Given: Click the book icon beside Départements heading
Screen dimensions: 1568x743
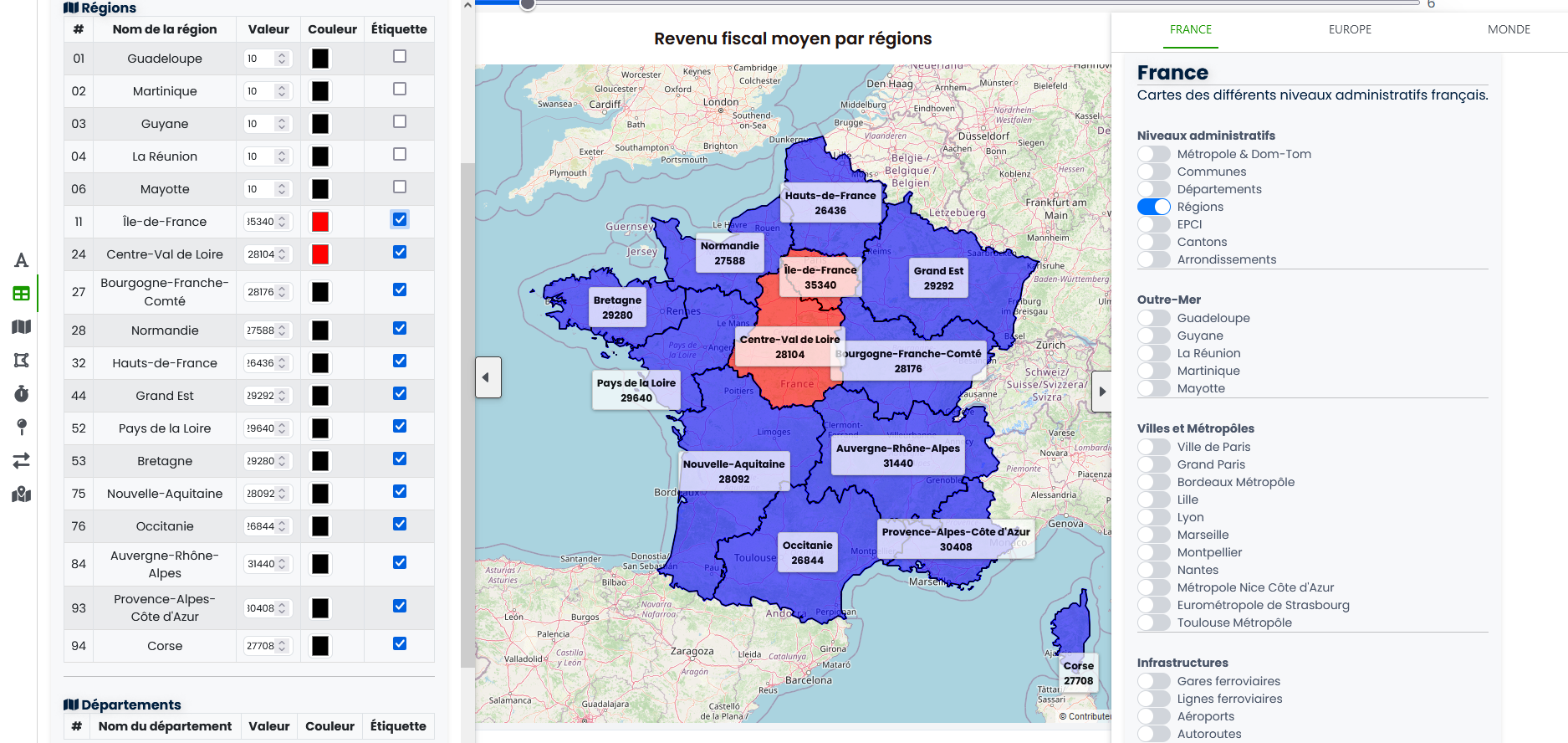Looking at the screenshot, I should coord(71,705).
